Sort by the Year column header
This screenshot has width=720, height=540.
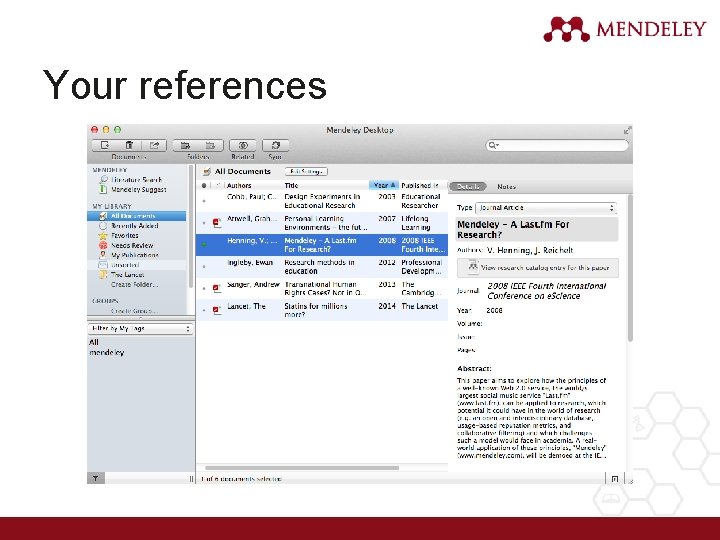tap(383, 186)
